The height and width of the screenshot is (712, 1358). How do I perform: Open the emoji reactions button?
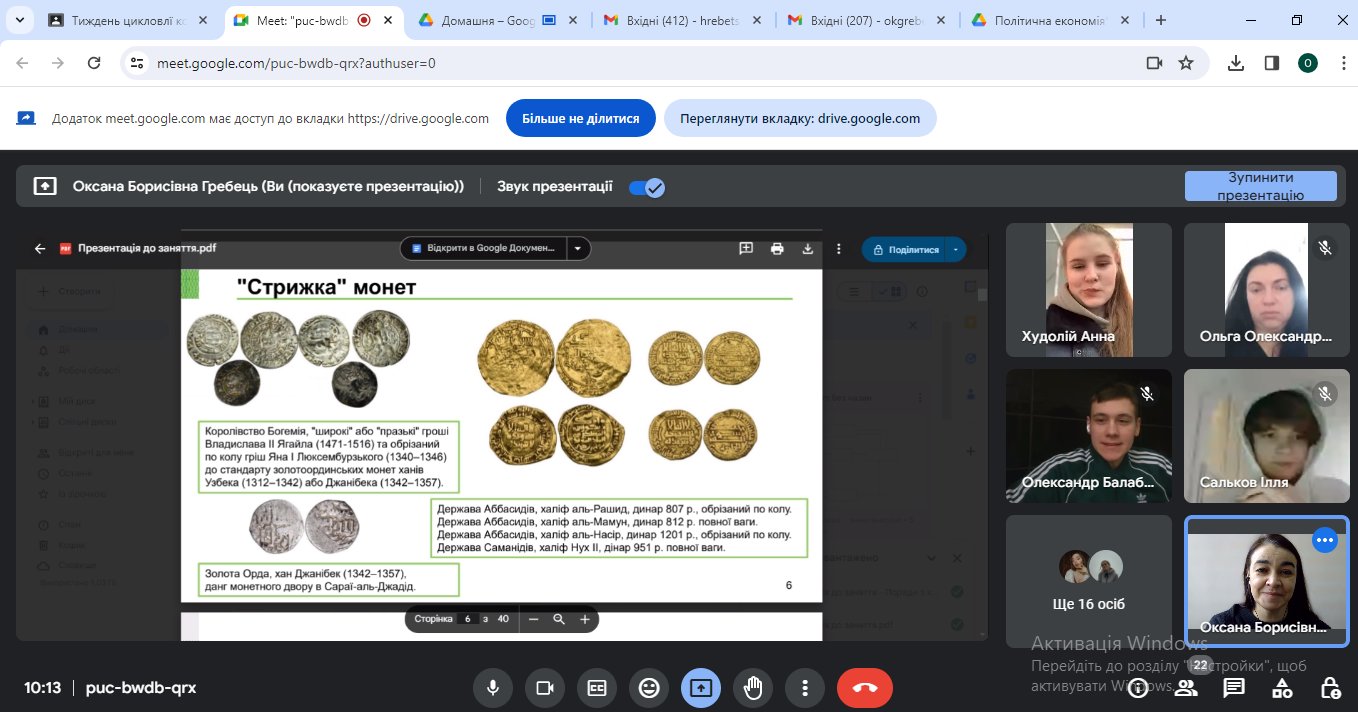point(649,688)
